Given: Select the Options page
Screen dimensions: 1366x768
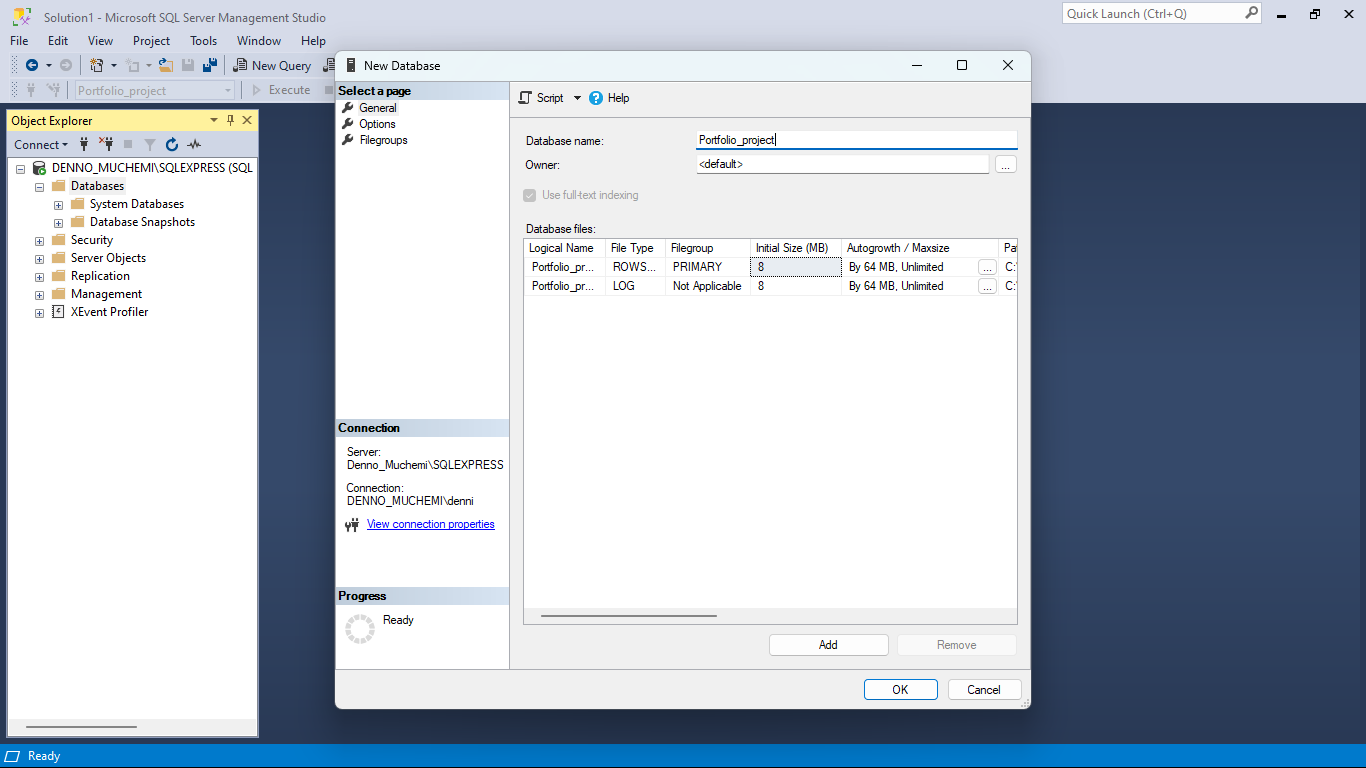Looking at the screenshot, I should click(378, 124).
